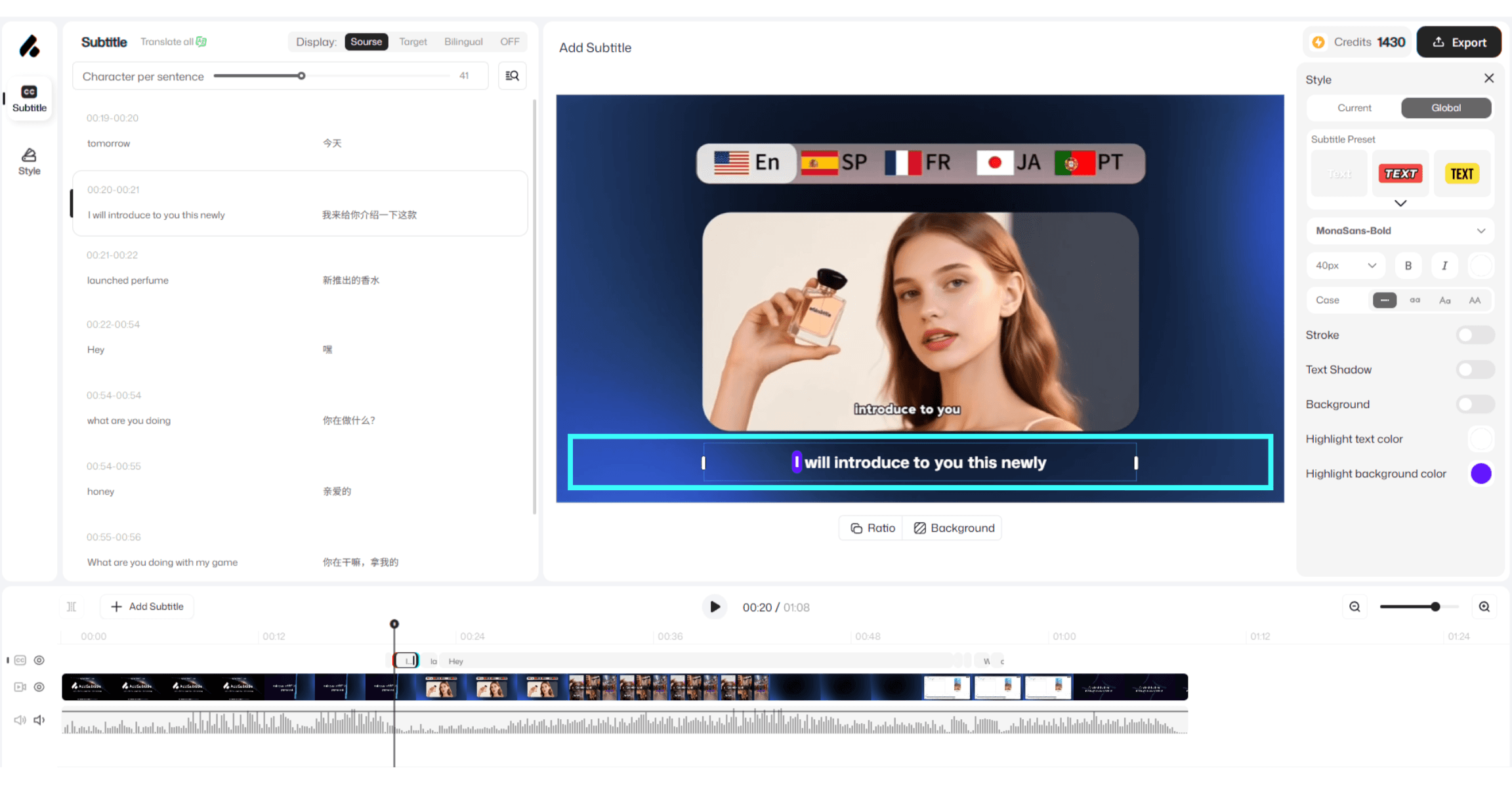1512x794 pixels.
Task: Open the Style sidebar panel
Action: [29, 161]
